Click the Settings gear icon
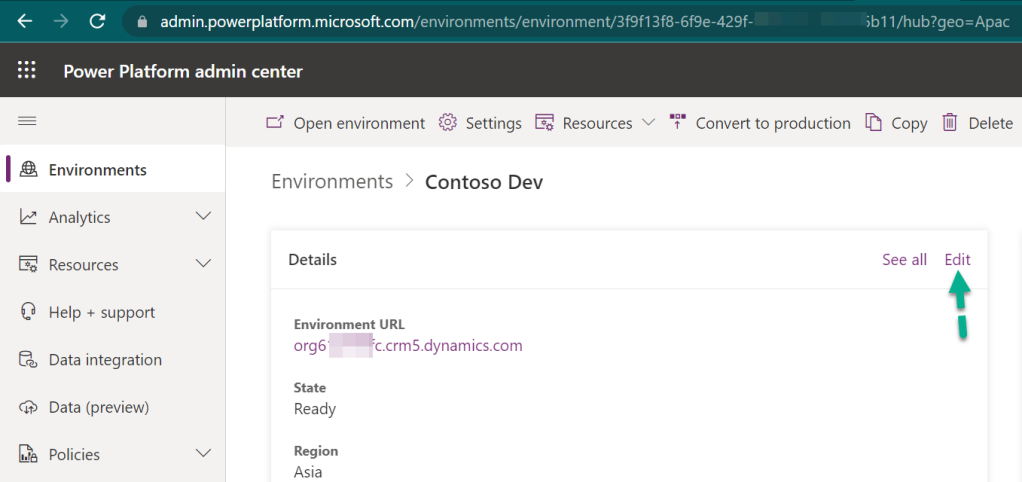Screen dimensions: 1022x482 (x=447, y=122)
